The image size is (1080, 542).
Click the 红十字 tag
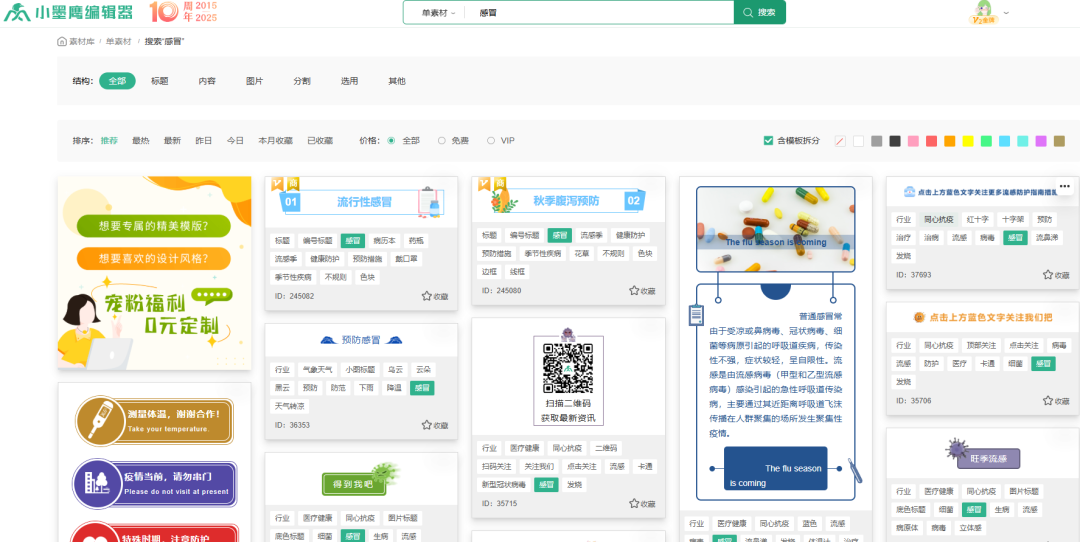[977, 220]
